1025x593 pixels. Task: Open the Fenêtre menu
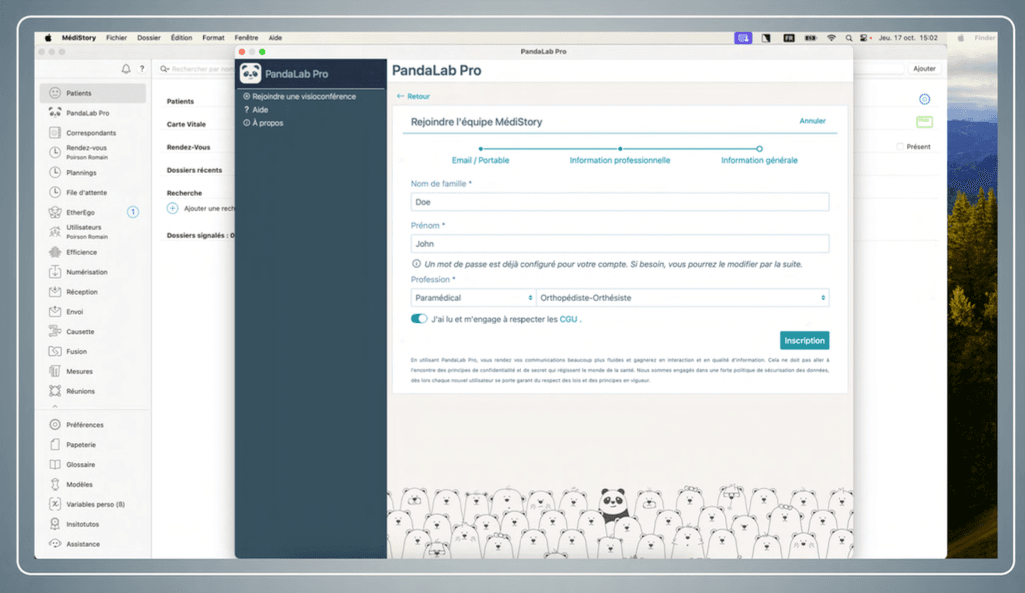click(x=246, y=38)
